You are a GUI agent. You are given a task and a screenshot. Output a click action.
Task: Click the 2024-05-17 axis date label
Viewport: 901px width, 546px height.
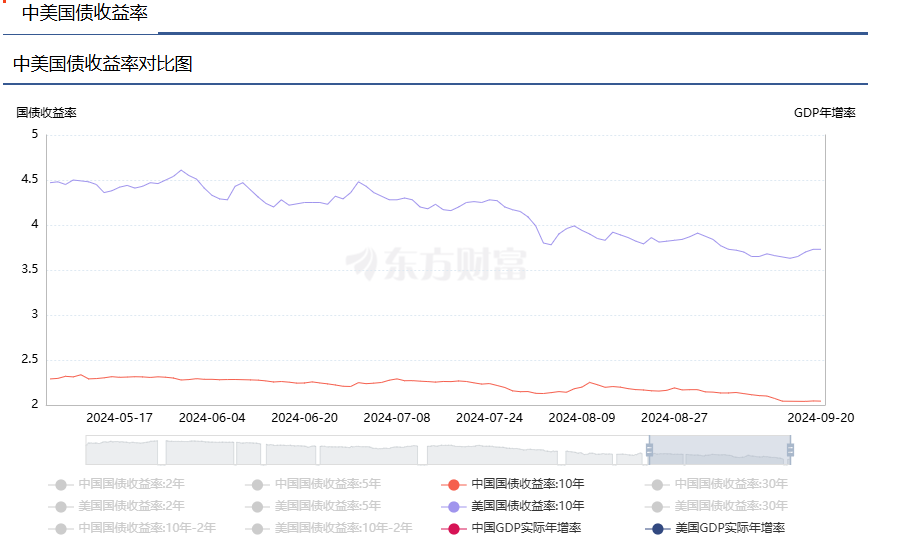[x=120, y=418]
